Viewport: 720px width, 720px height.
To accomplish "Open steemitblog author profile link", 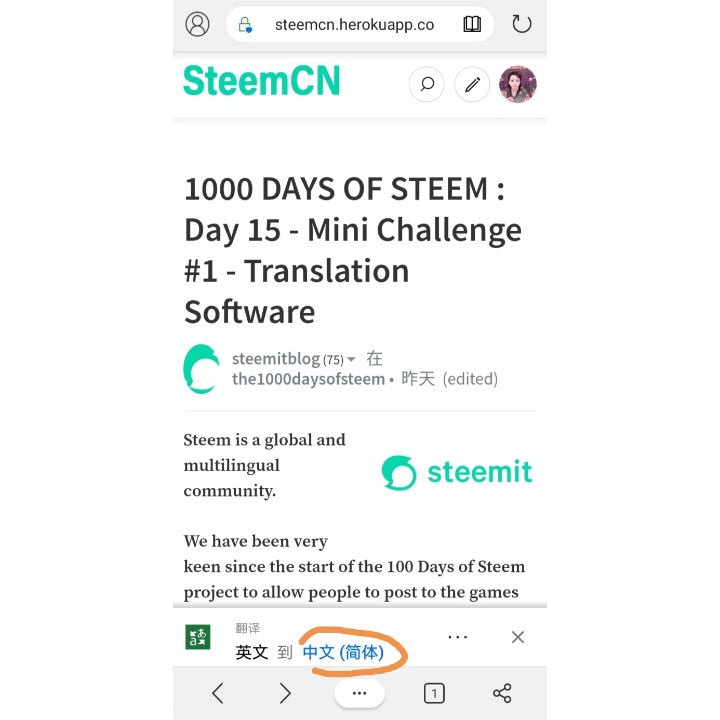I will (x=275, y=359).
